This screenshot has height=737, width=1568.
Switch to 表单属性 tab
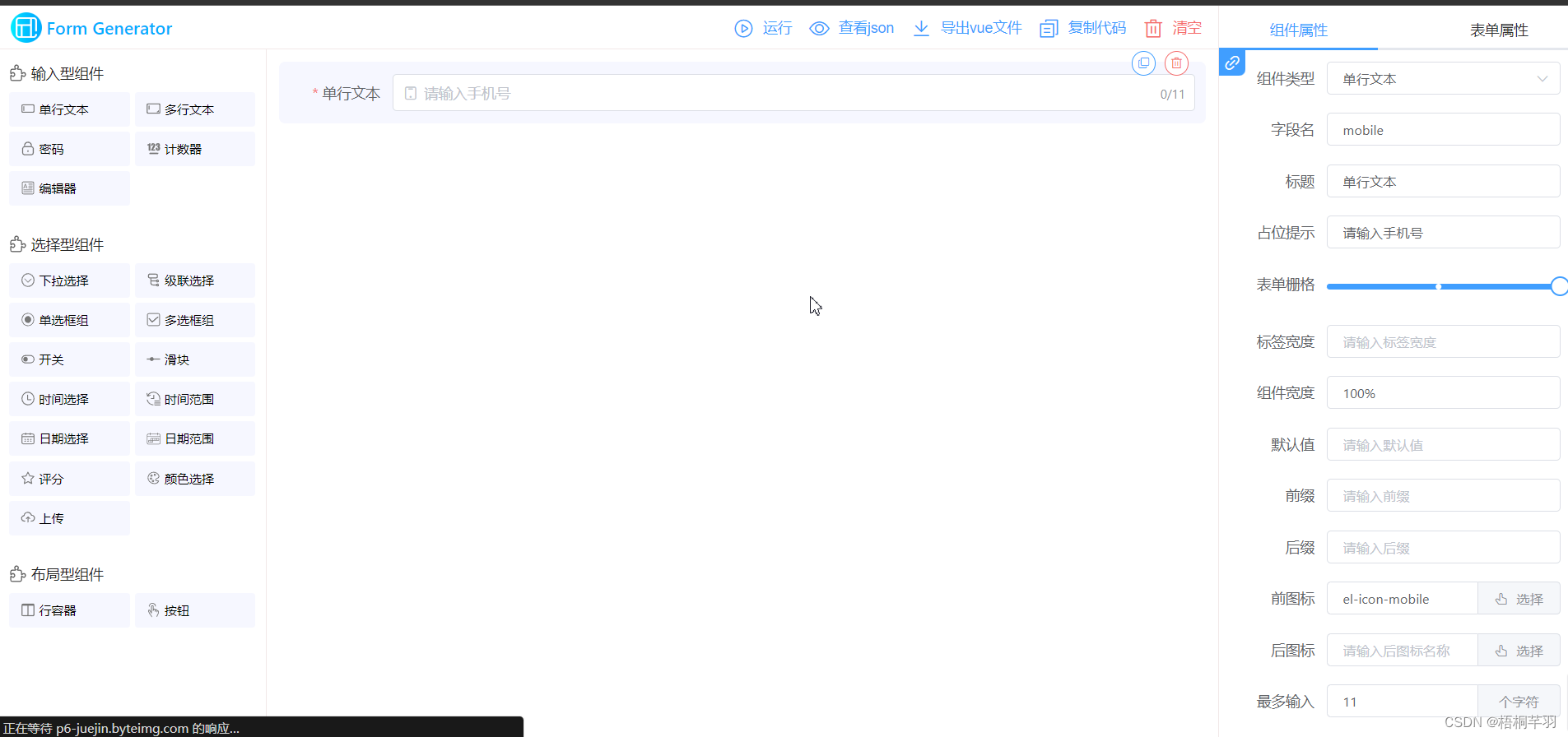1499,30
